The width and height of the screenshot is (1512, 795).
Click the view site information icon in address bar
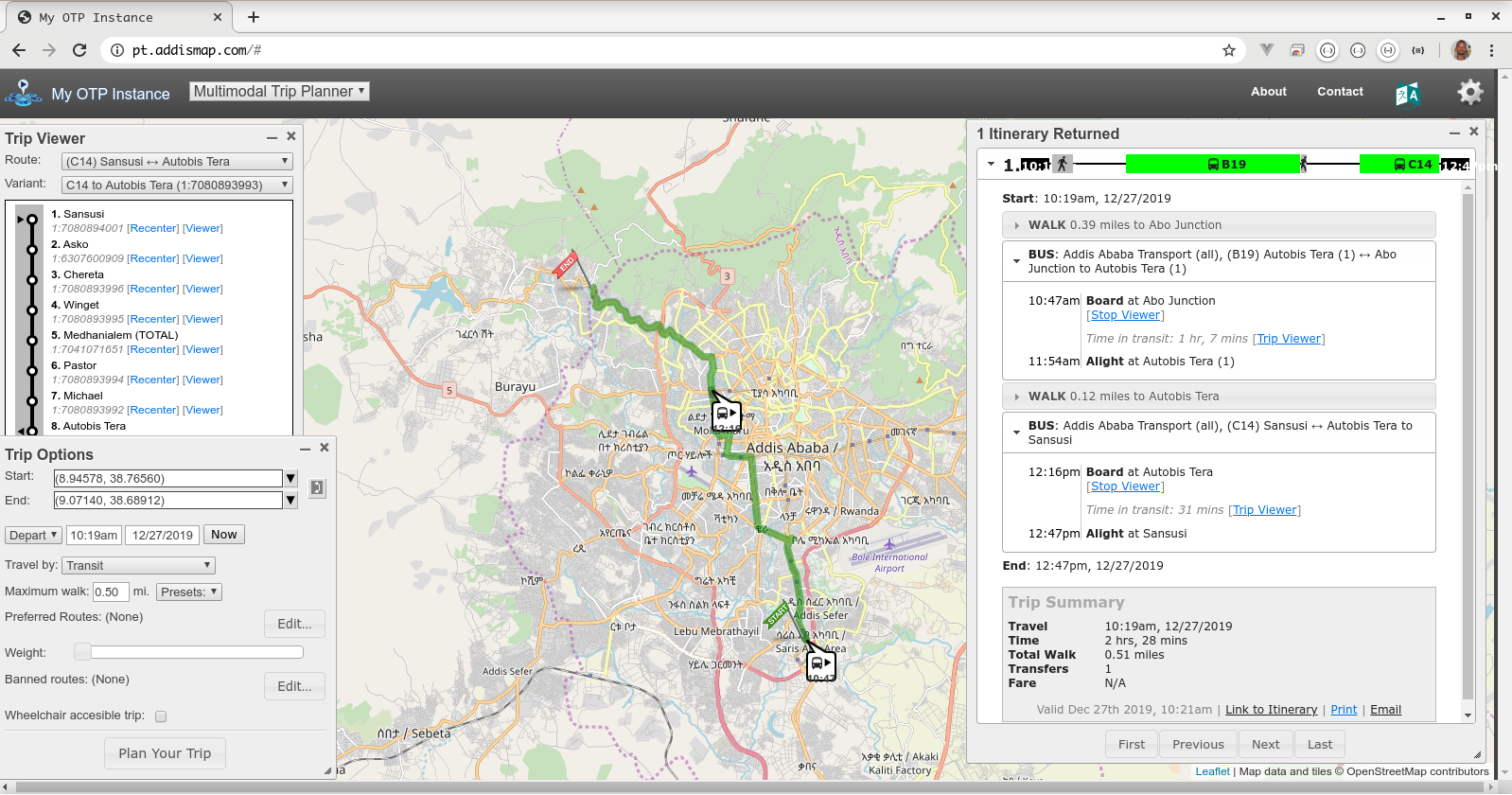(x=117, y=50)
